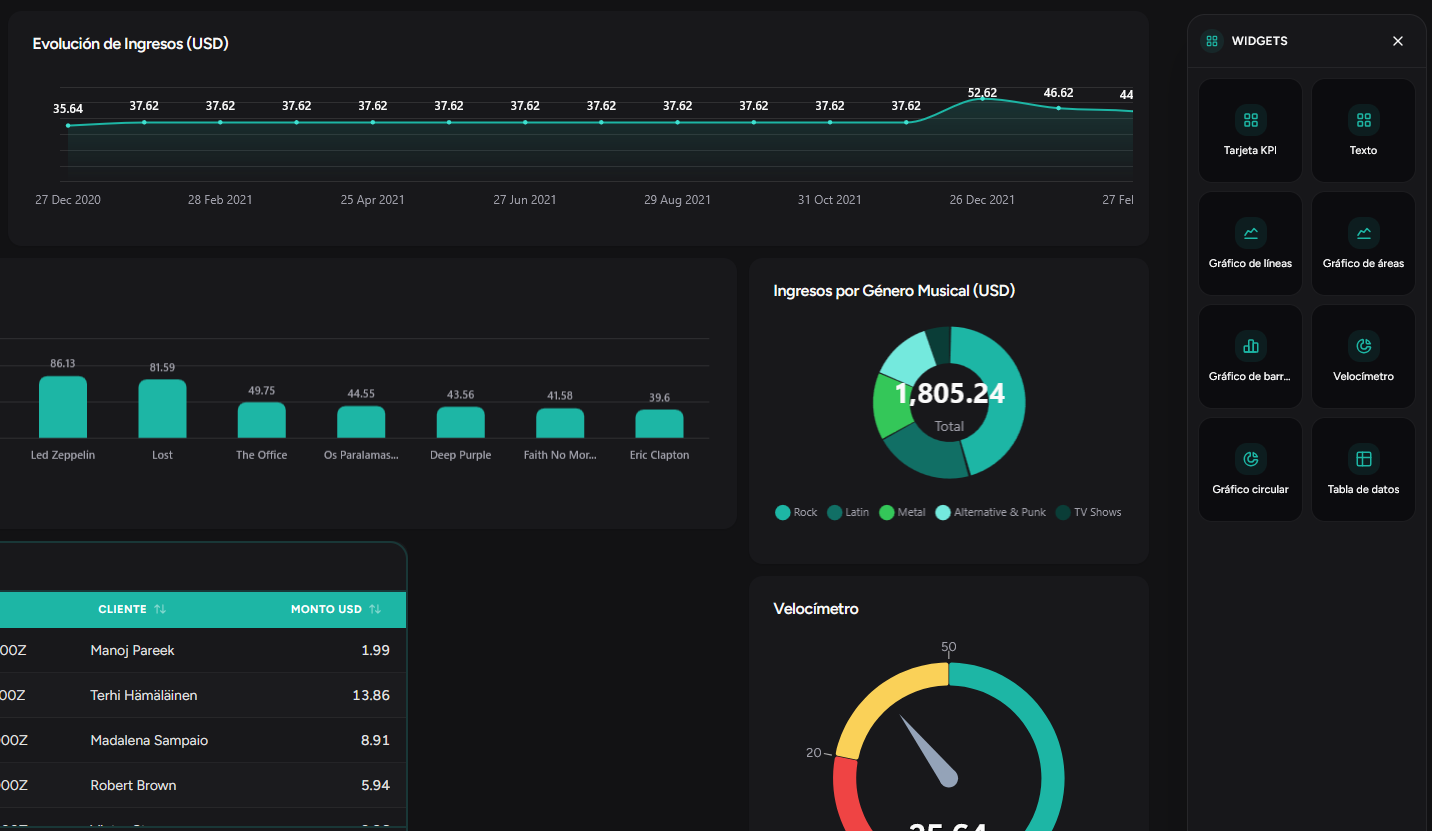
Task: Click the 26 Dec 2021 axis label
Action: pyautogui.click(x=982, y=200)
